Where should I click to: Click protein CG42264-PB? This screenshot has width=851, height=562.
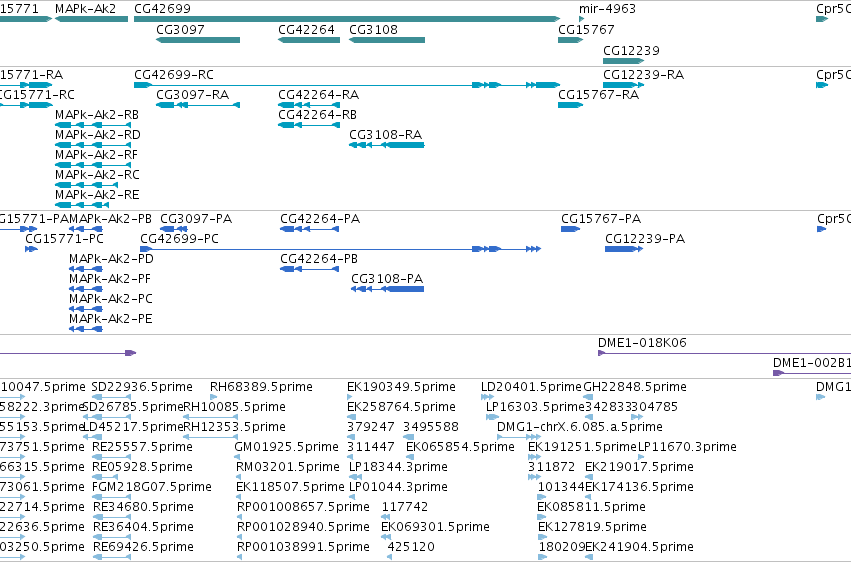(x=309, y=269)
